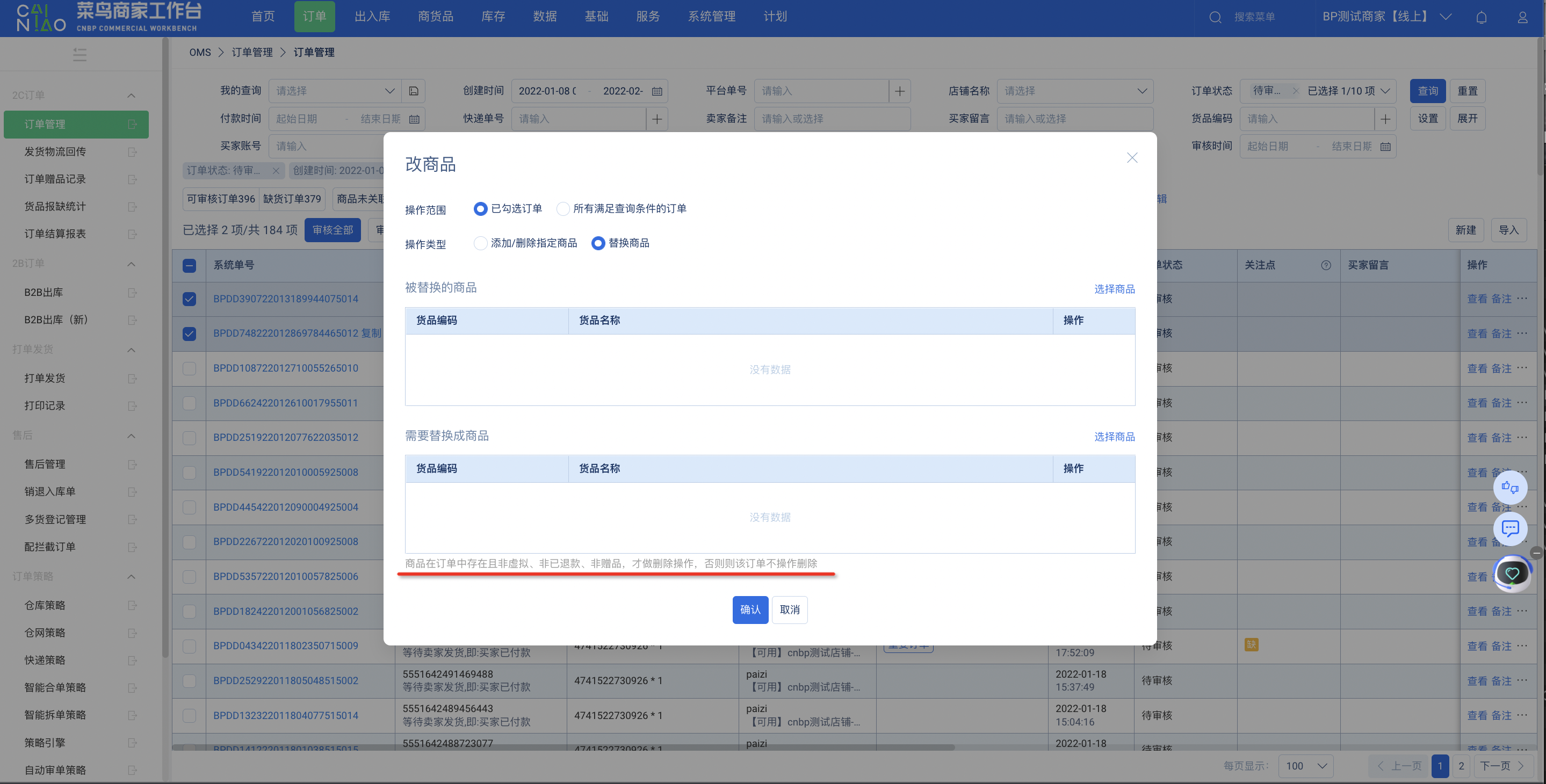This screenshot has height=784, width=1546.
Task: Confirm the product change with 确认
Action: pos(750,609)
